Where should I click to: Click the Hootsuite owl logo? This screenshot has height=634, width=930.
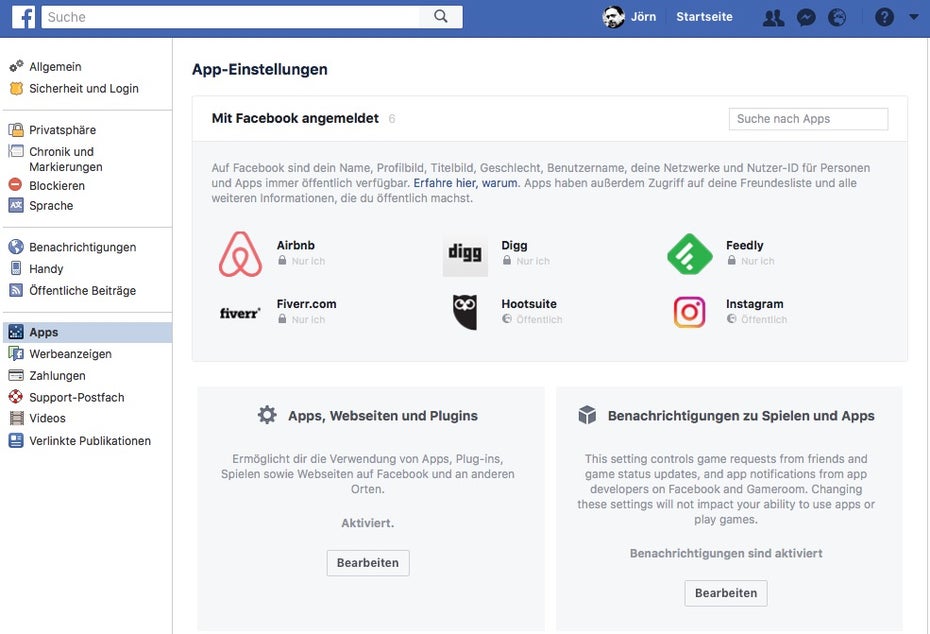465,313
